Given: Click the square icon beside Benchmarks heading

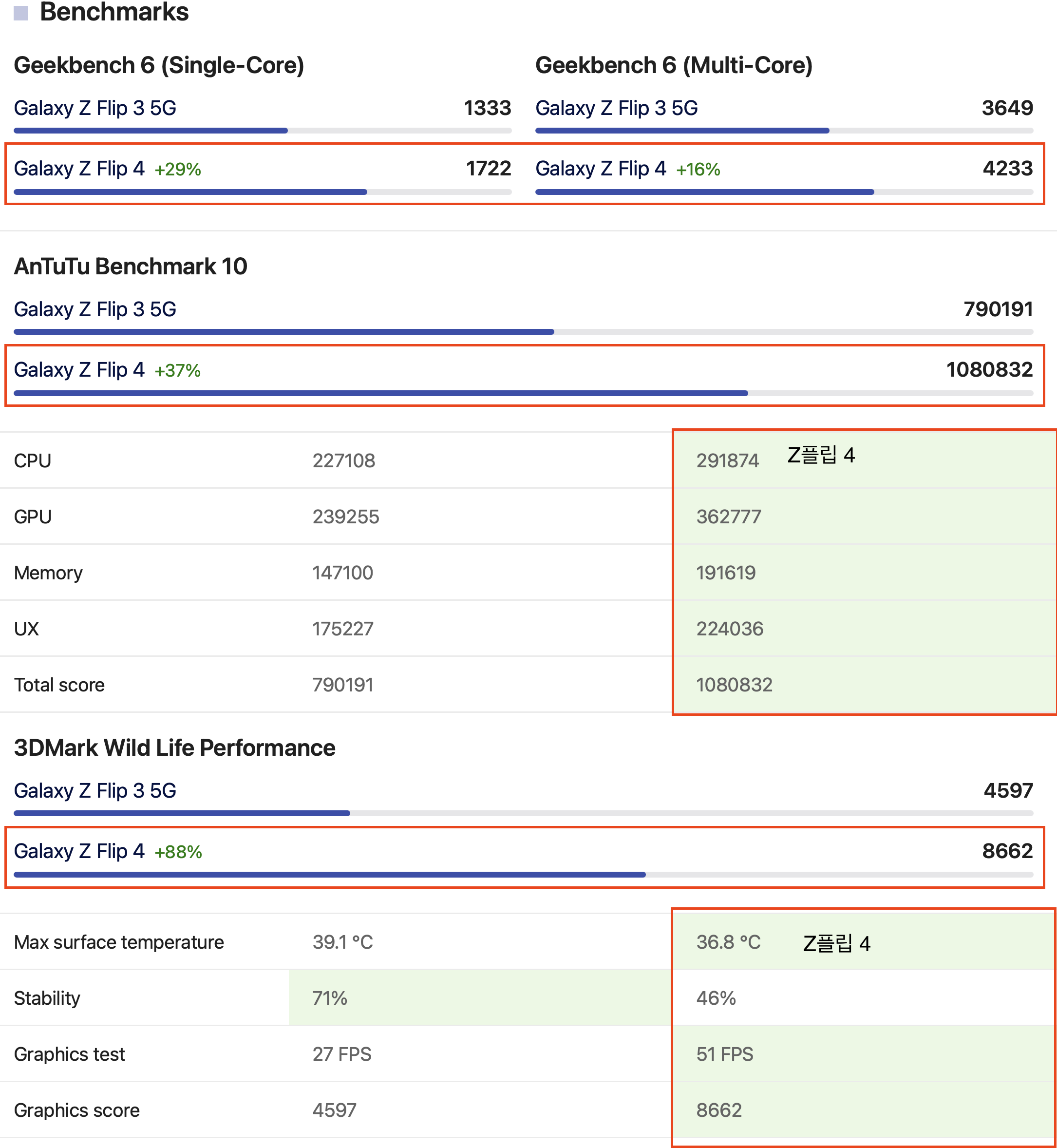Looking at the screenshot, I should point(20,13).
